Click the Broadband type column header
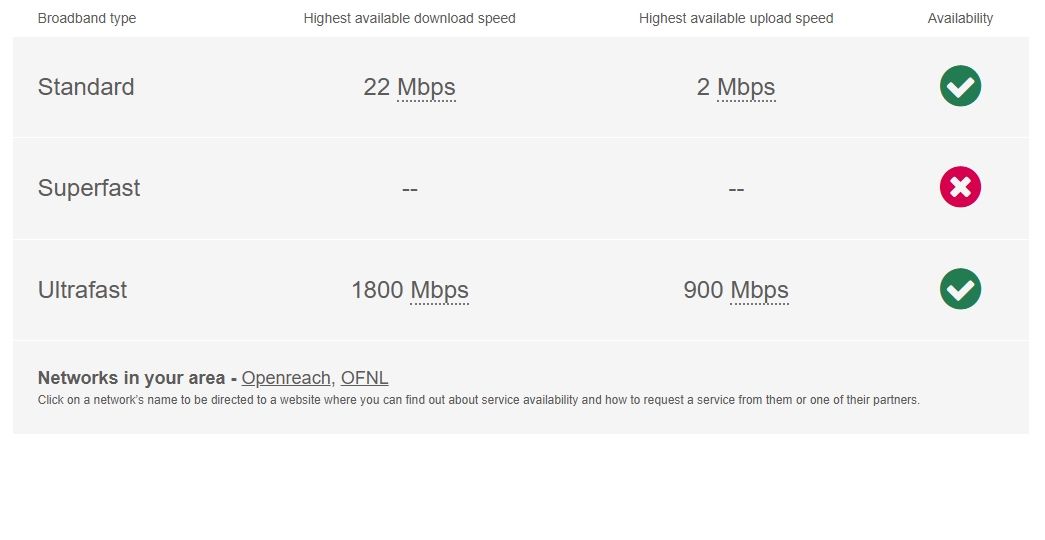1045x540 pixels. pos(87,18)
